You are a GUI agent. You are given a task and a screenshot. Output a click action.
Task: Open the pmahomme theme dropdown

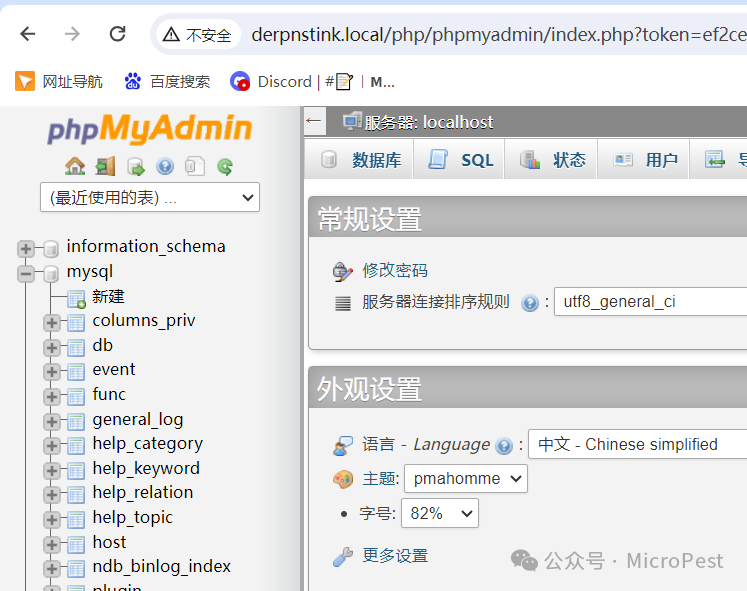pyautogui.click(x=465, y=478)
